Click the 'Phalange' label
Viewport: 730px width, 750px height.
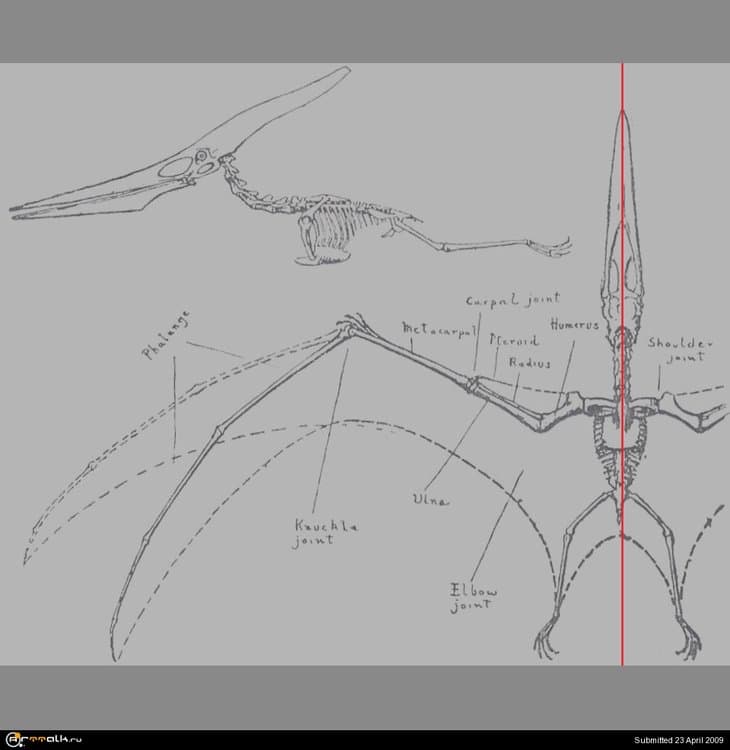pos(167,335)
